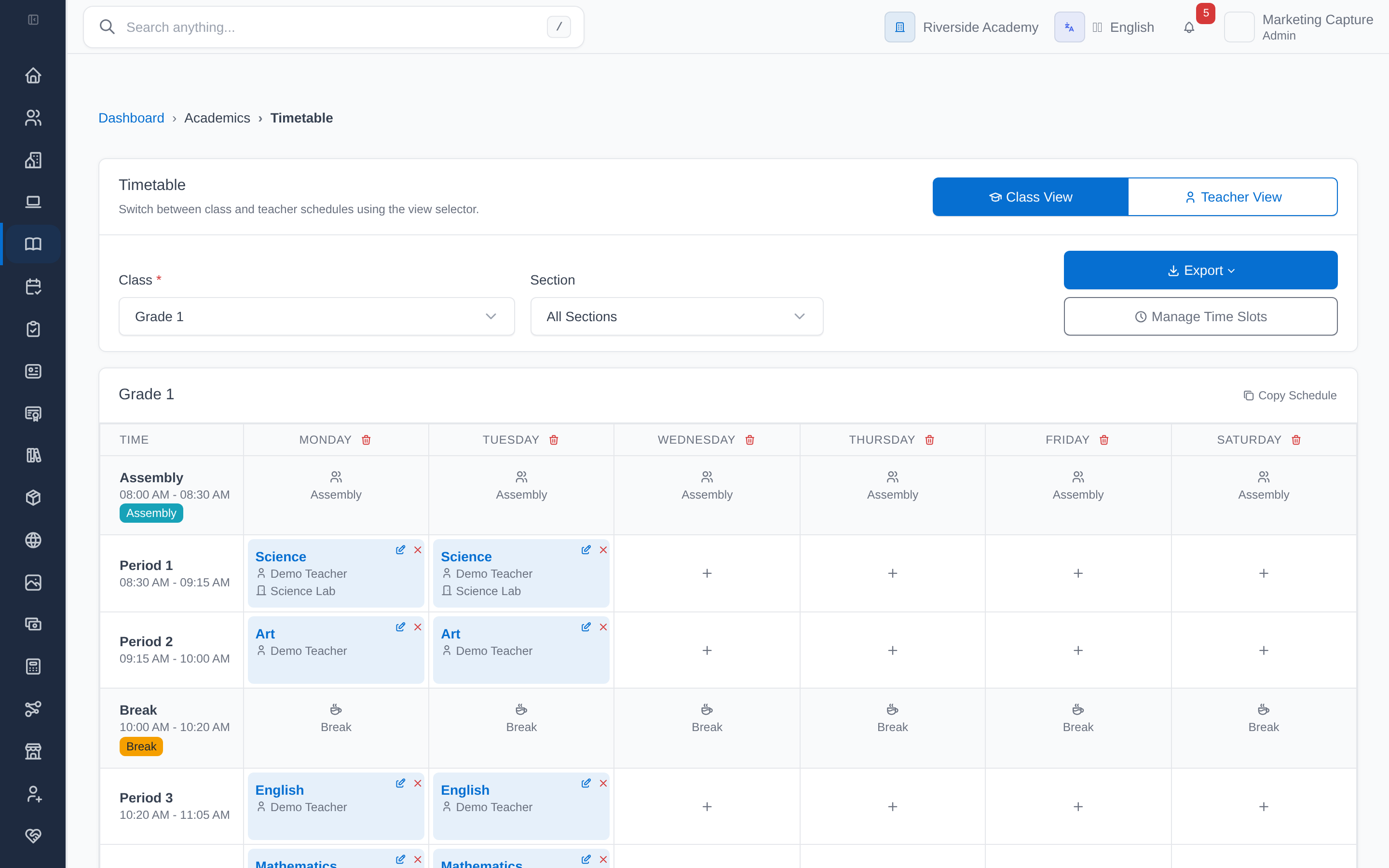Switch to Teacher View
This screenshot has width=1389, height=868.
coord(1232,197)
